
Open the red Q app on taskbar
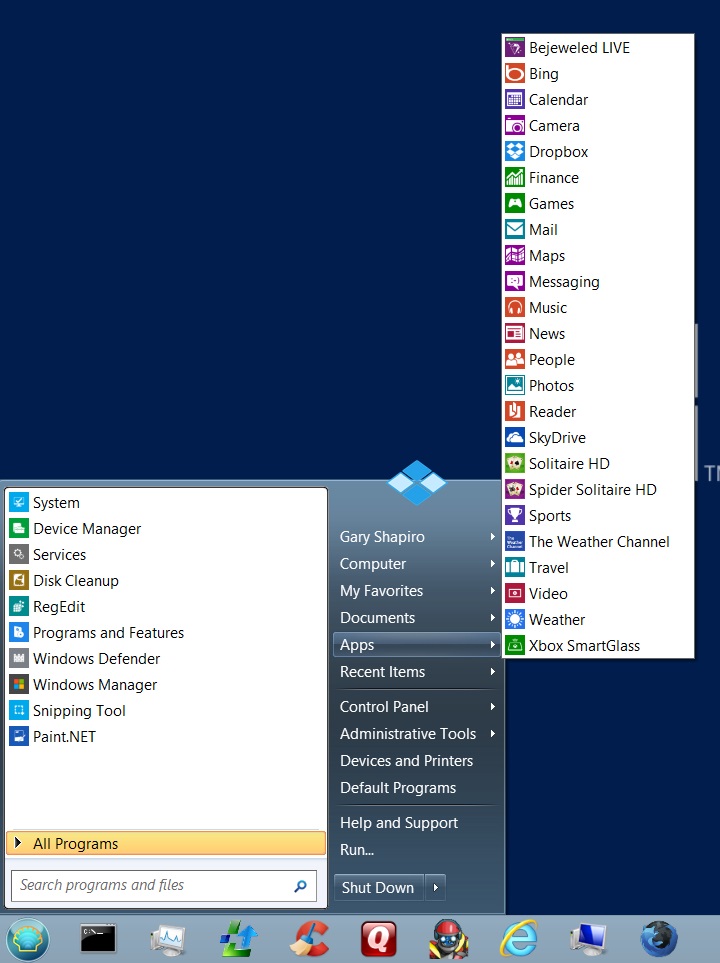(379, 939)
